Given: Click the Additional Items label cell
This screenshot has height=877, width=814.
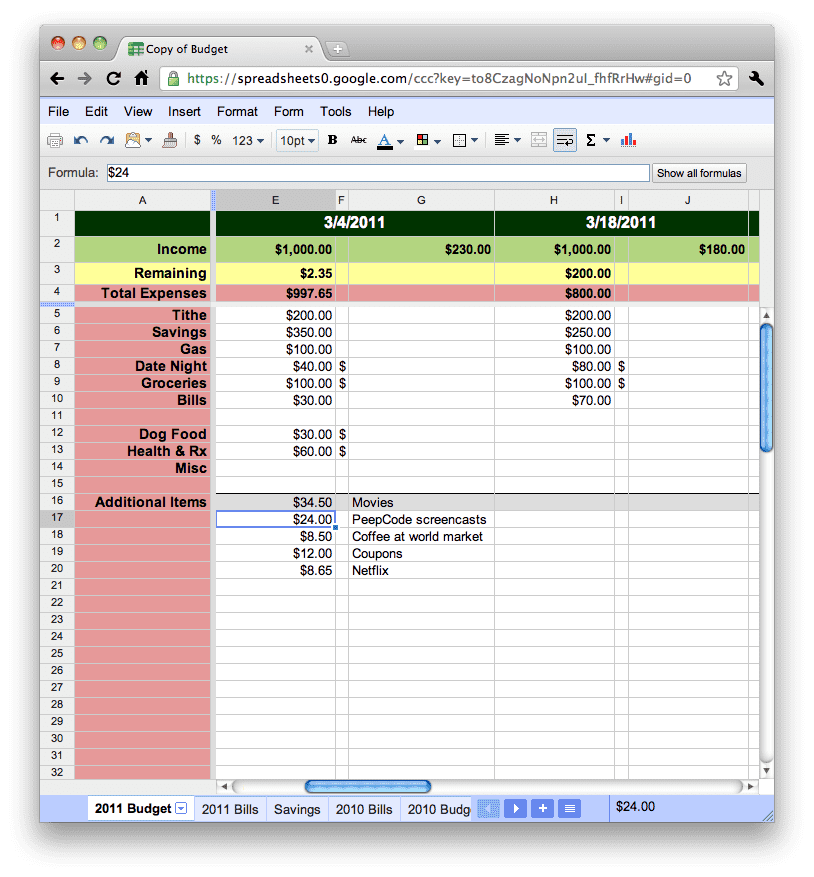Looking at the screenshot, I should point(143,502).
